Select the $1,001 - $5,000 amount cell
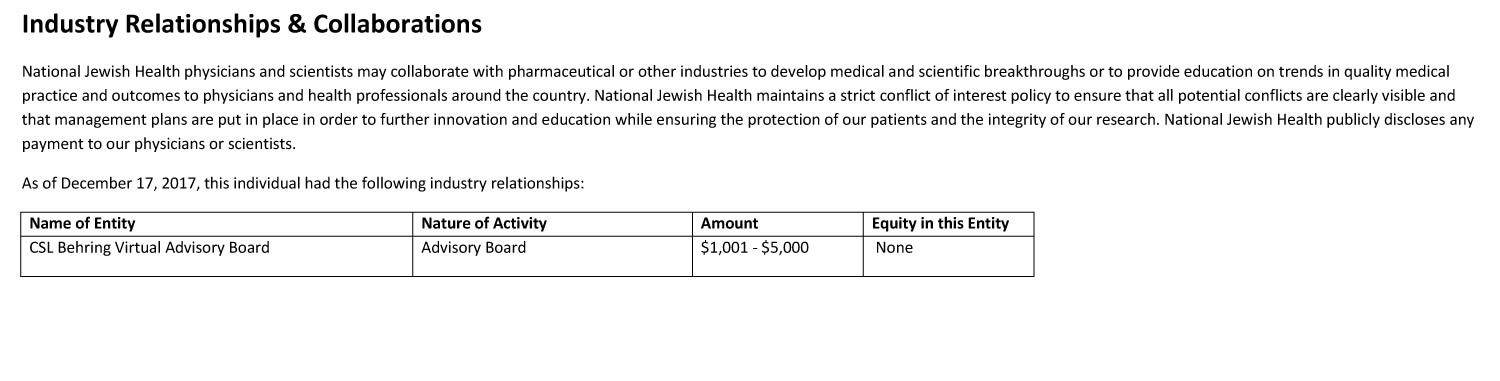This screenshot has width=1500, height=381. (x=777, y=256)
